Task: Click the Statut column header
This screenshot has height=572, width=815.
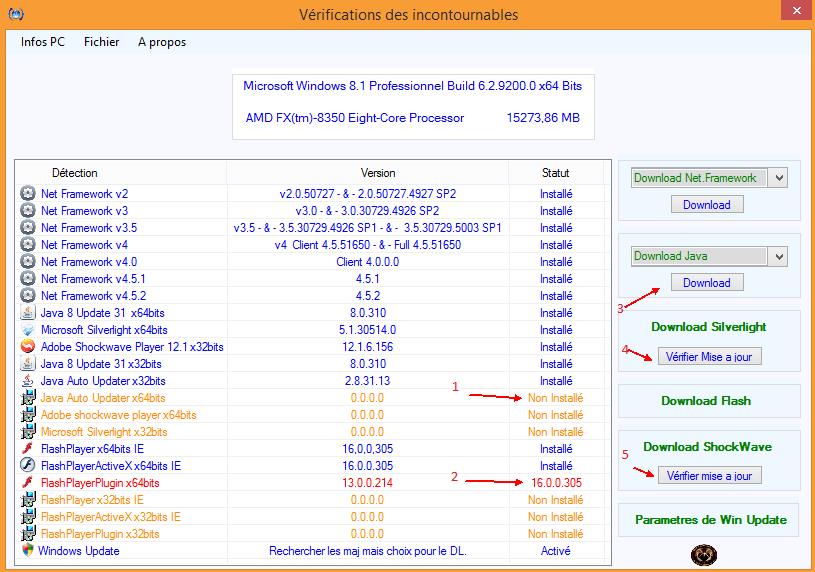Action: 556,173
